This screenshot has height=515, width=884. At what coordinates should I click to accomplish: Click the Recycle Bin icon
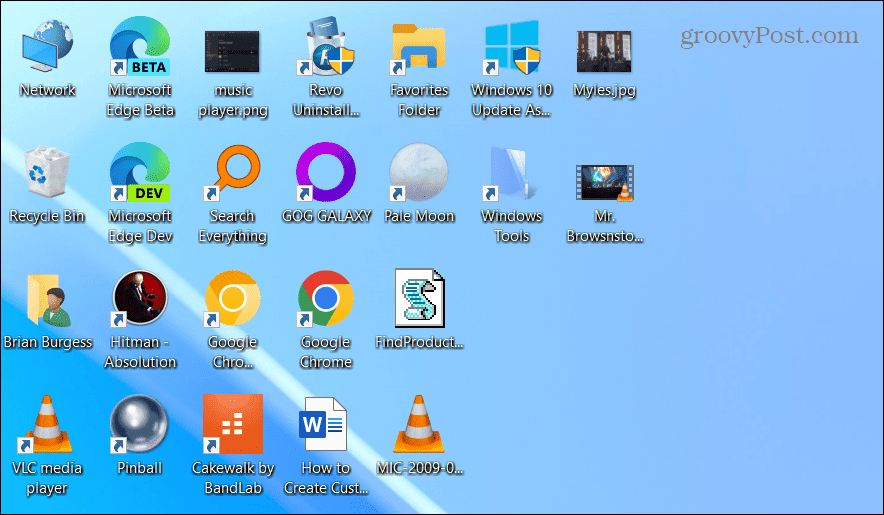click(47, 176)
